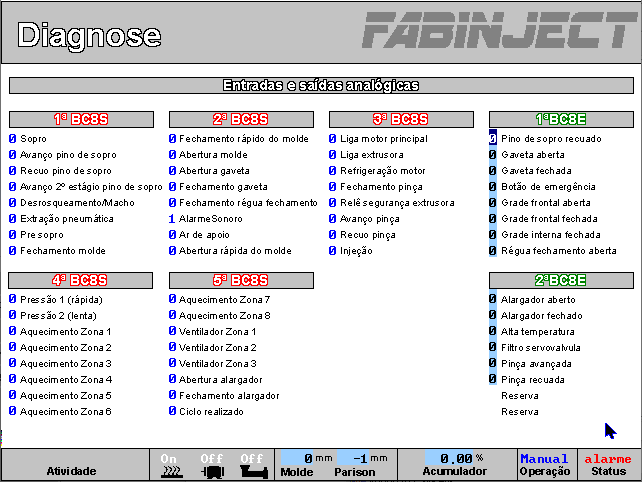The height and width of the screenshot is (482, 642).
Task: Click the alarme Status button
Action: [x=608, y=465]
